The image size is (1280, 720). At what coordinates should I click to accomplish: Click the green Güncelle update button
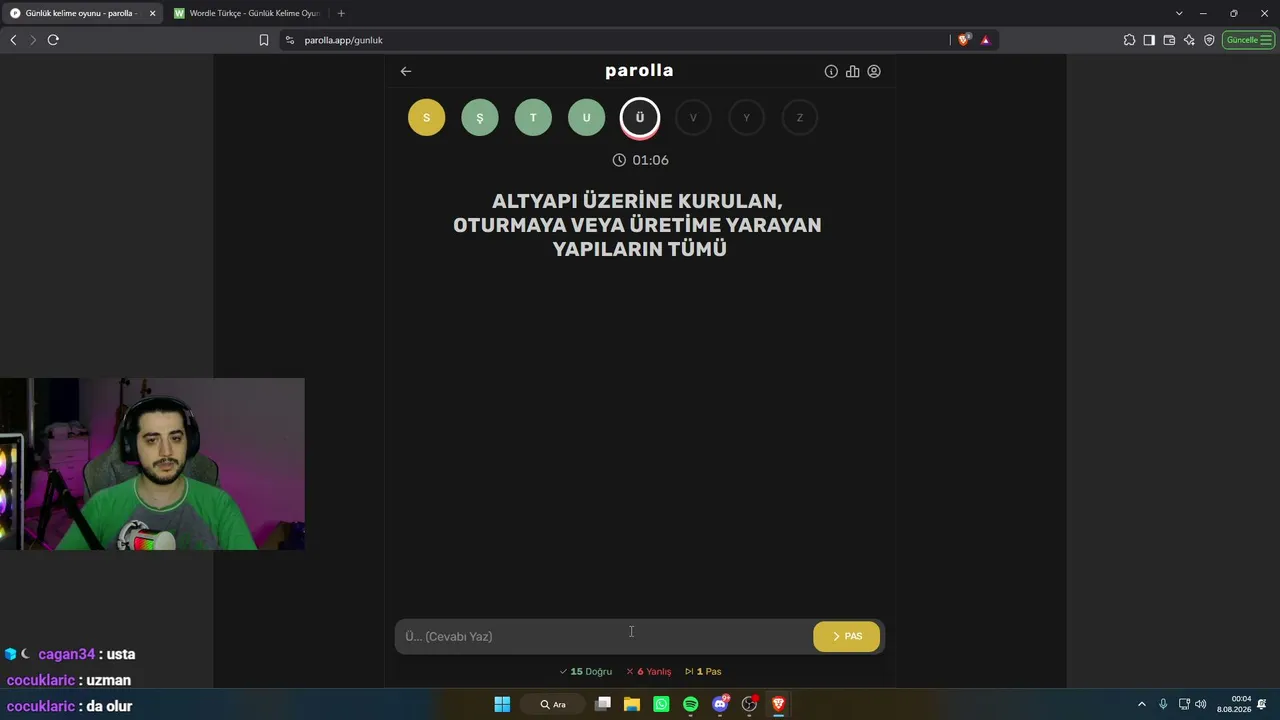(1248, 40)
